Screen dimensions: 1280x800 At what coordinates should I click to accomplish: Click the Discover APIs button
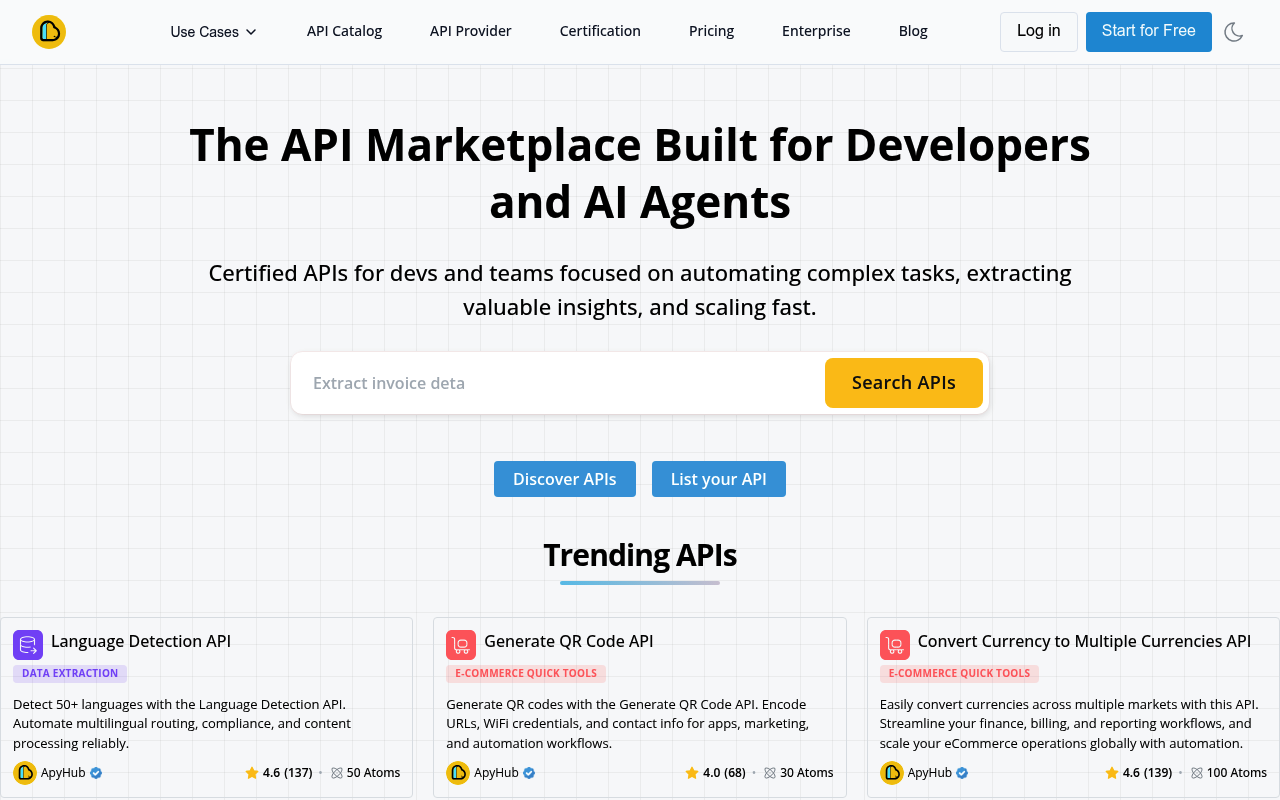[565, 479]
